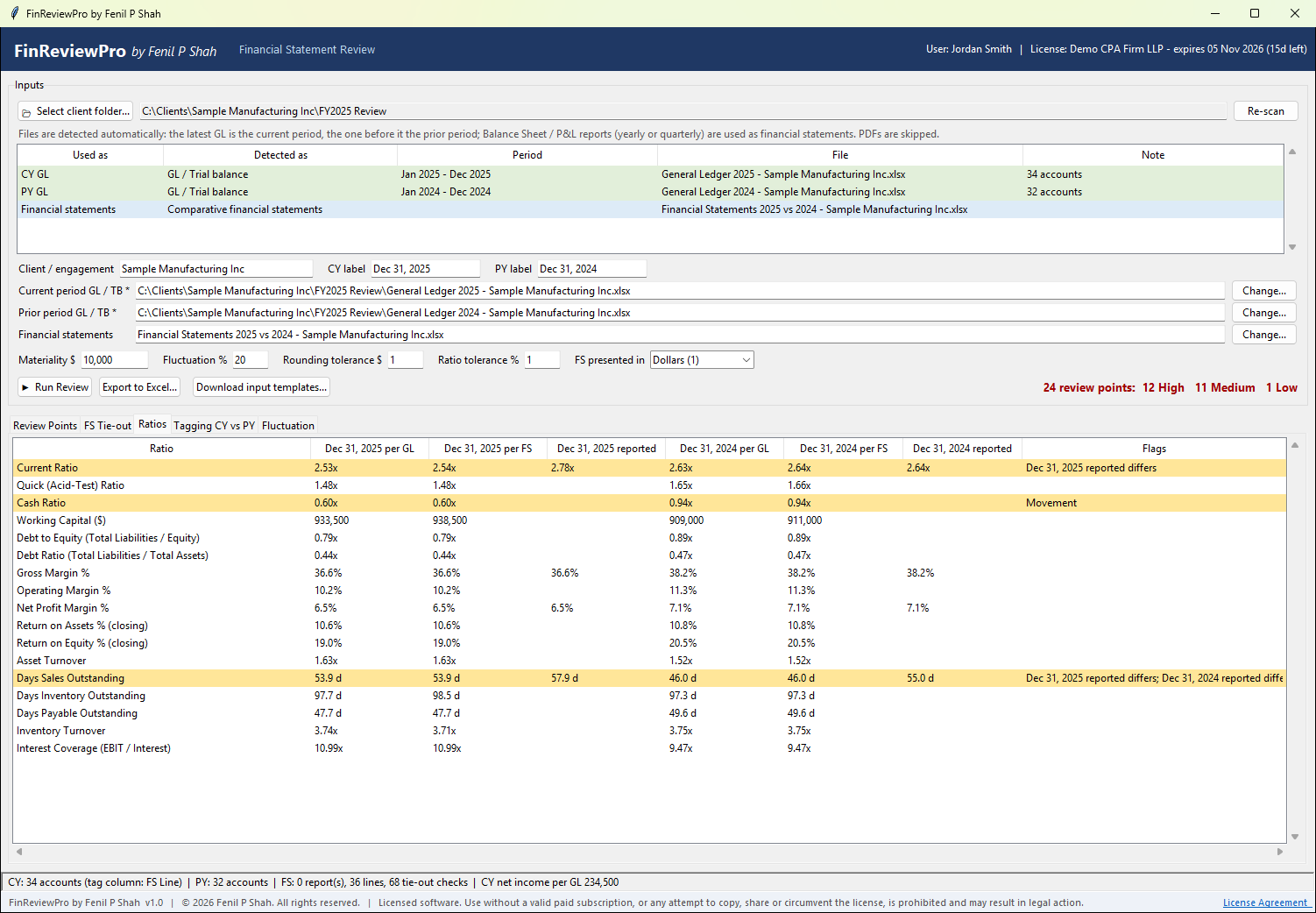Select the PY GL file row

(650, 192)
